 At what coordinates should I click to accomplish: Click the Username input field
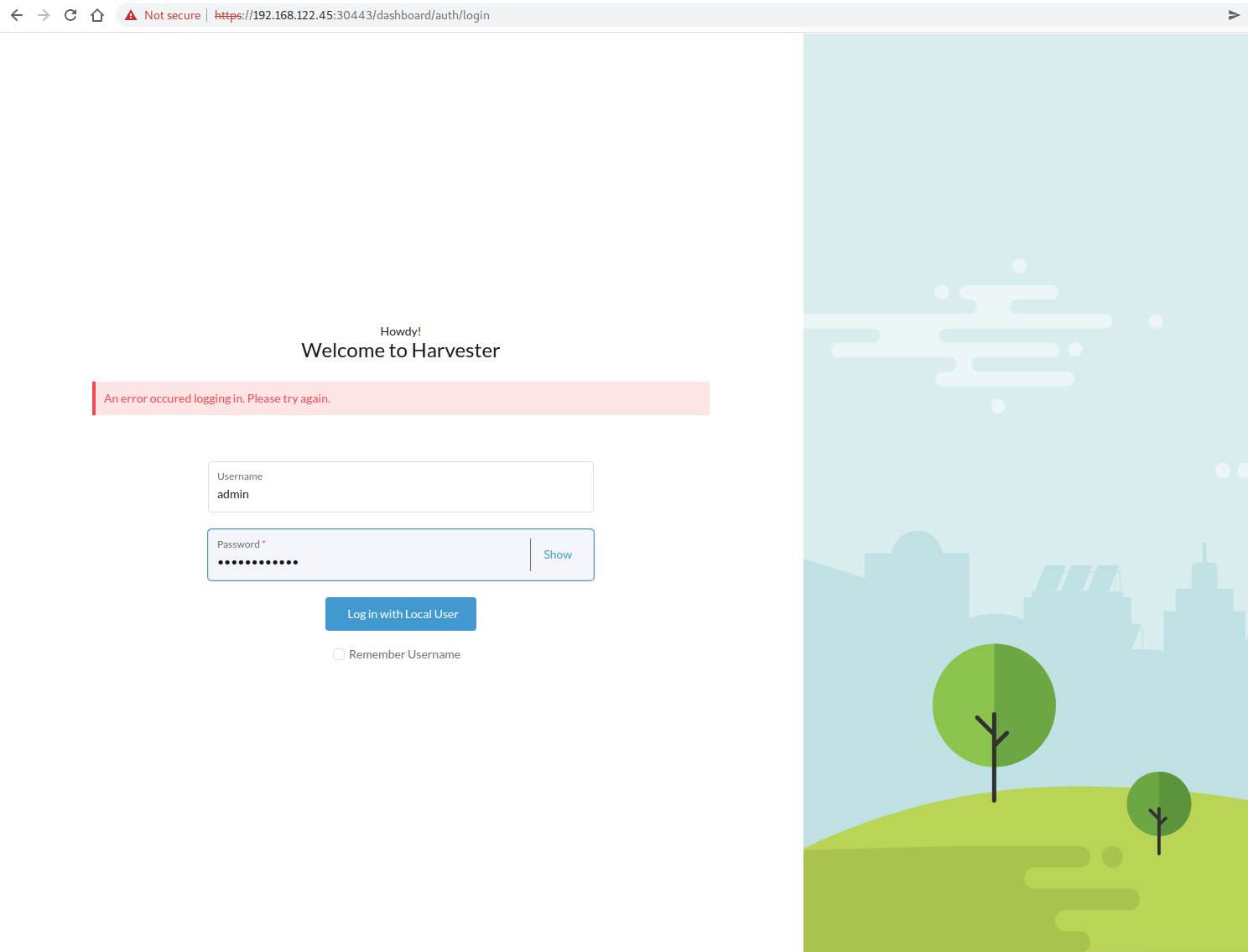tap(401, 486)
